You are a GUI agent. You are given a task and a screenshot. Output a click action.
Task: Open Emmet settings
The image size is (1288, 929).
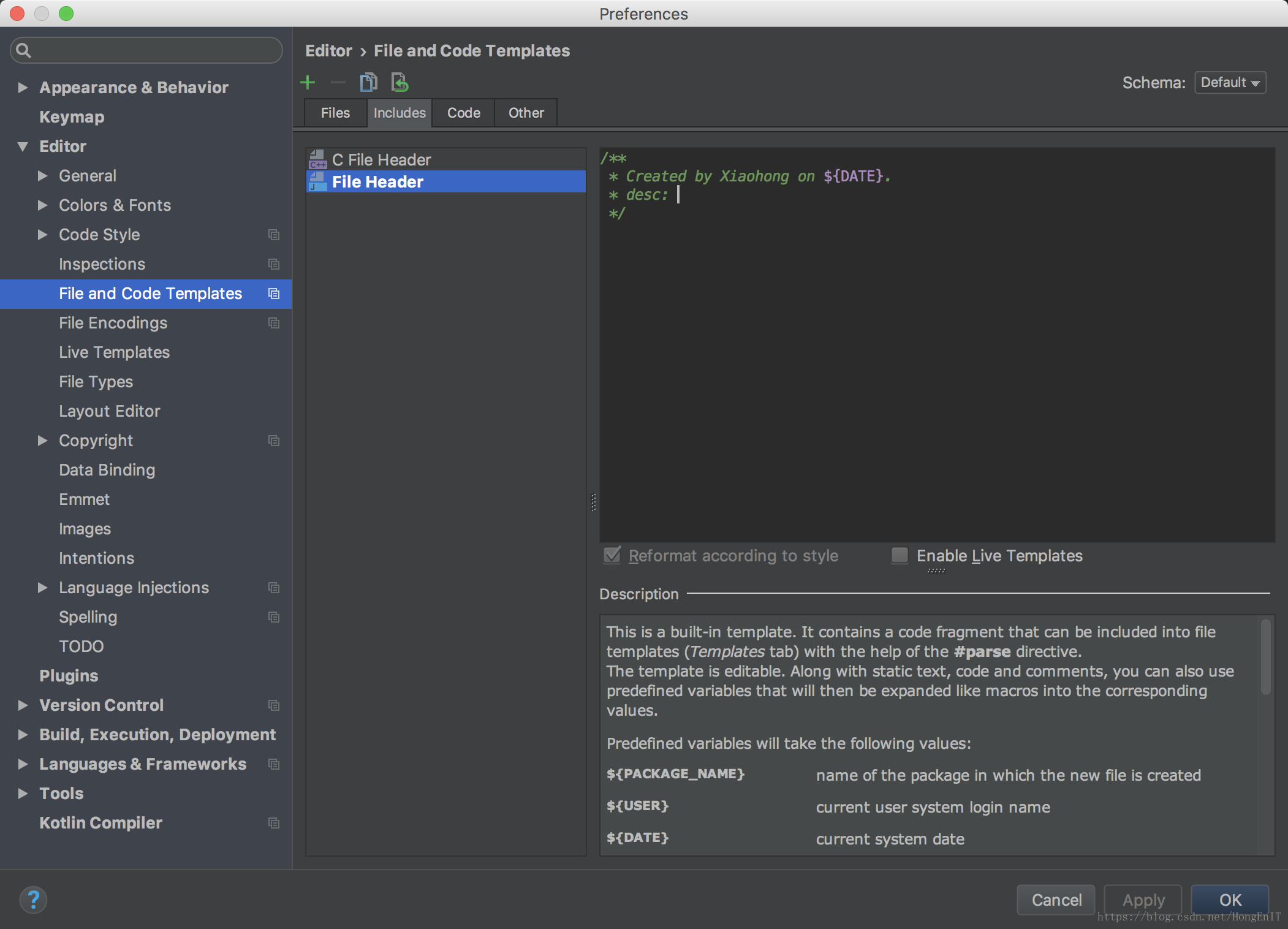pos(84,499)
